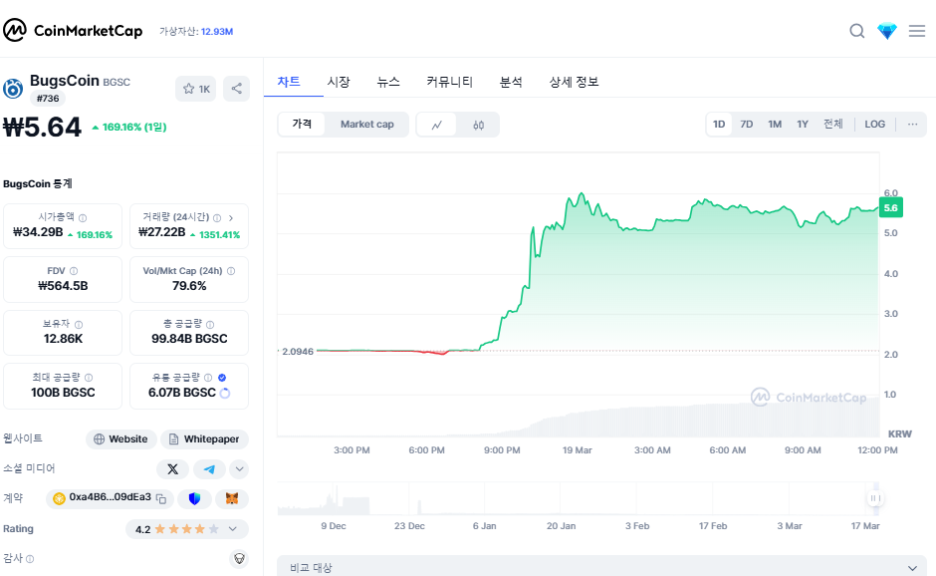Switch to the 커뮤니티 tab
This screenshot has width=936, height=576.
[x=449, y=82]
